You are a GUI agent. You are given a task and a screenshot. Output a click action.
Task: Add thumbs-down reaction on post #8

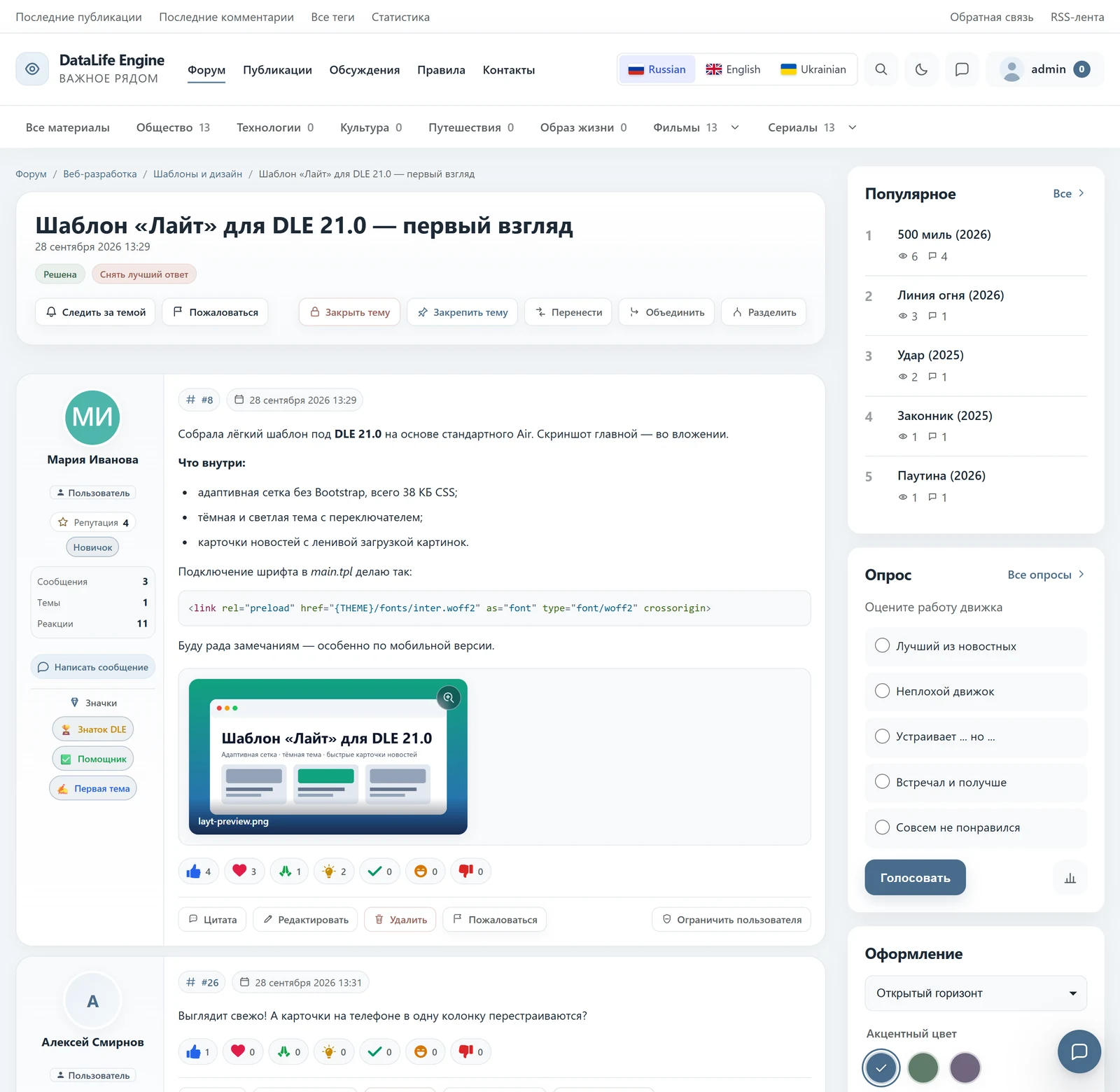[470, 871]
